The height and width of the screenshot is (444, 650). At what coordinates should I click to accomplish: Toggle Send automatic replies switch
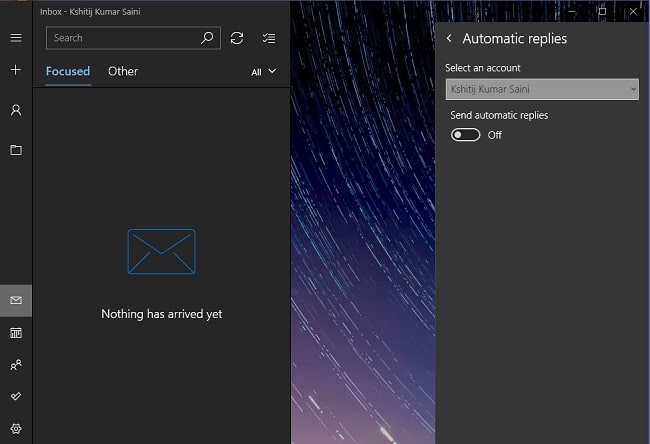[x=466, y=135]
